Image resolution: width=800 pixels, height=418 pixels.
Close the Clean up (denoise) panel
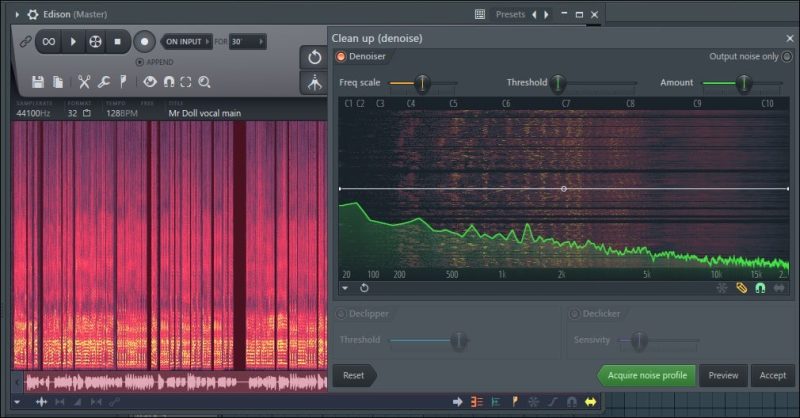pyautogui.click(x=790, y=38)
